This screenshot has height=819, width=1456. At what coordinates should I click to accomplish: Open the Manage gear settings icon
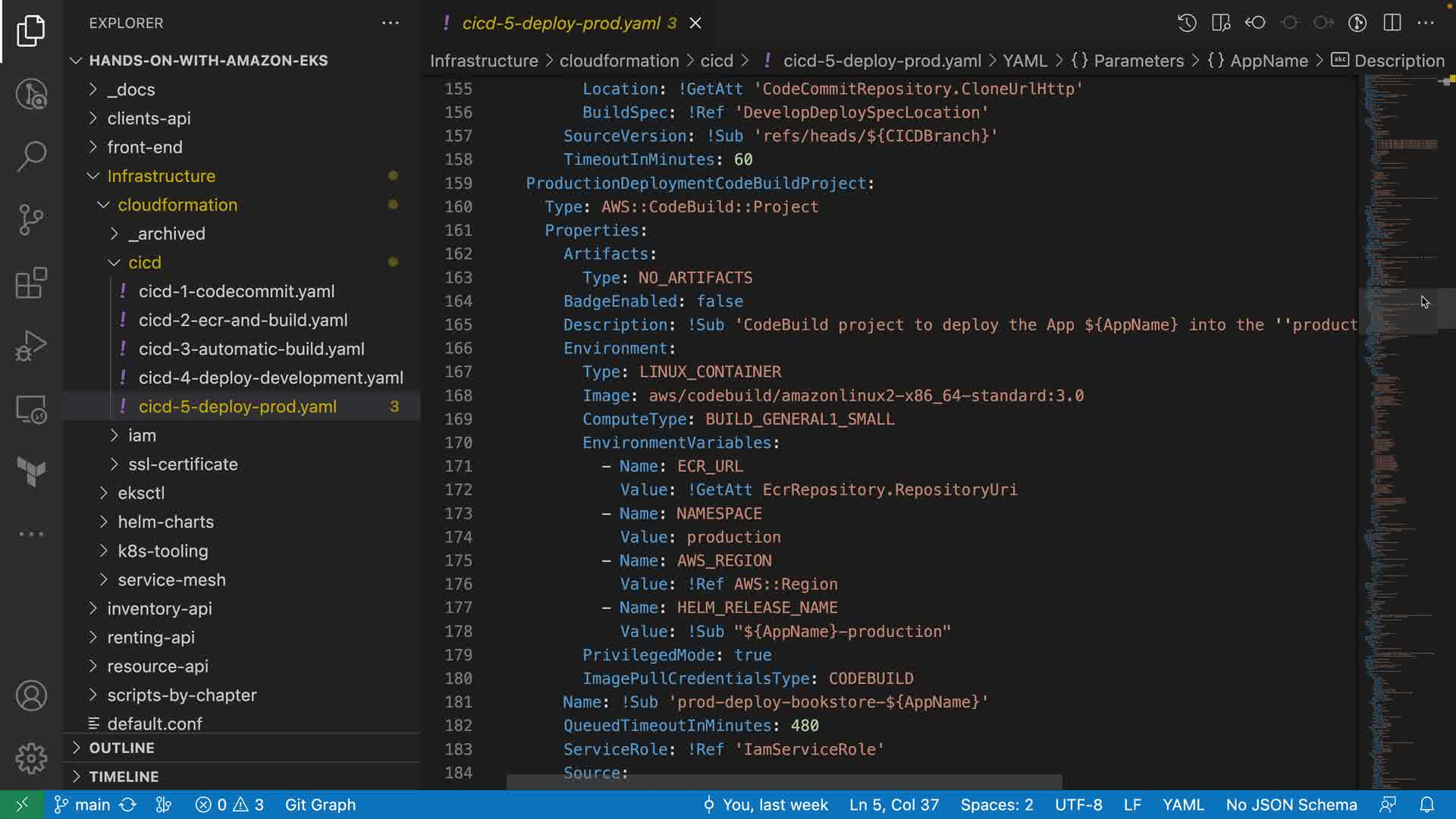click(x=31, y=758)
